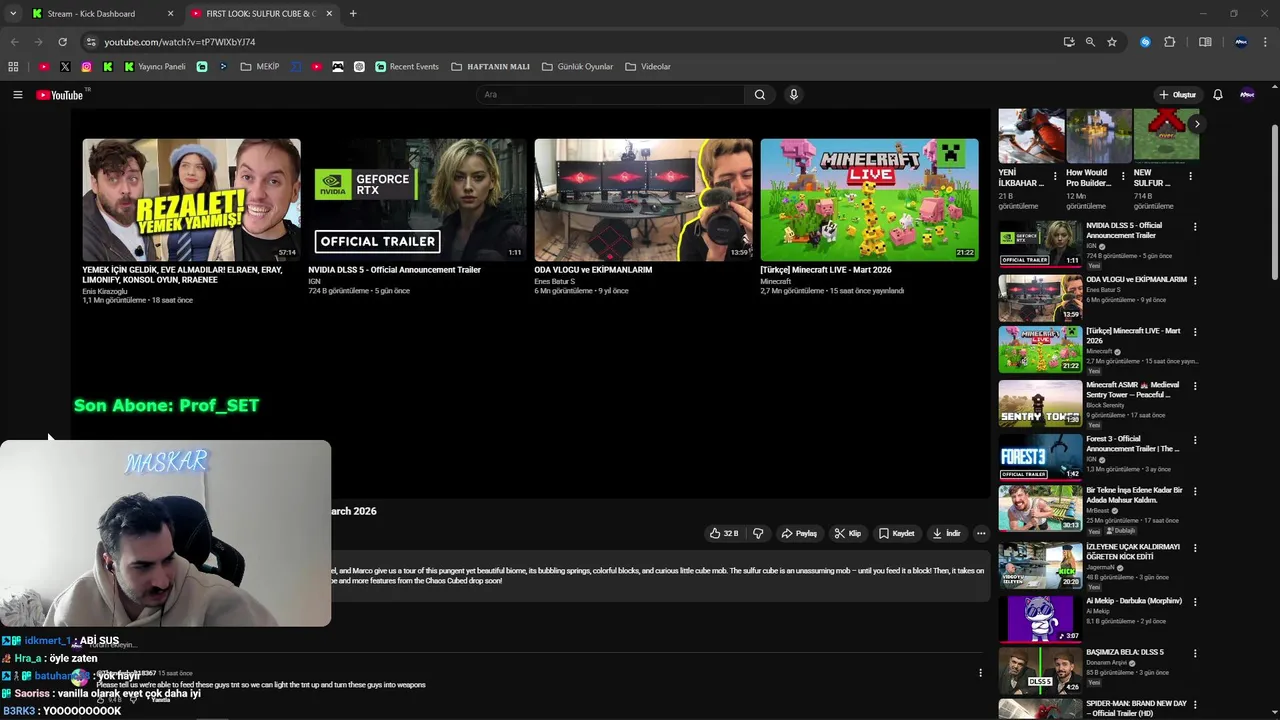
Task: Open the tab search dropdown arrow
Action: click(x=13, y=13)
